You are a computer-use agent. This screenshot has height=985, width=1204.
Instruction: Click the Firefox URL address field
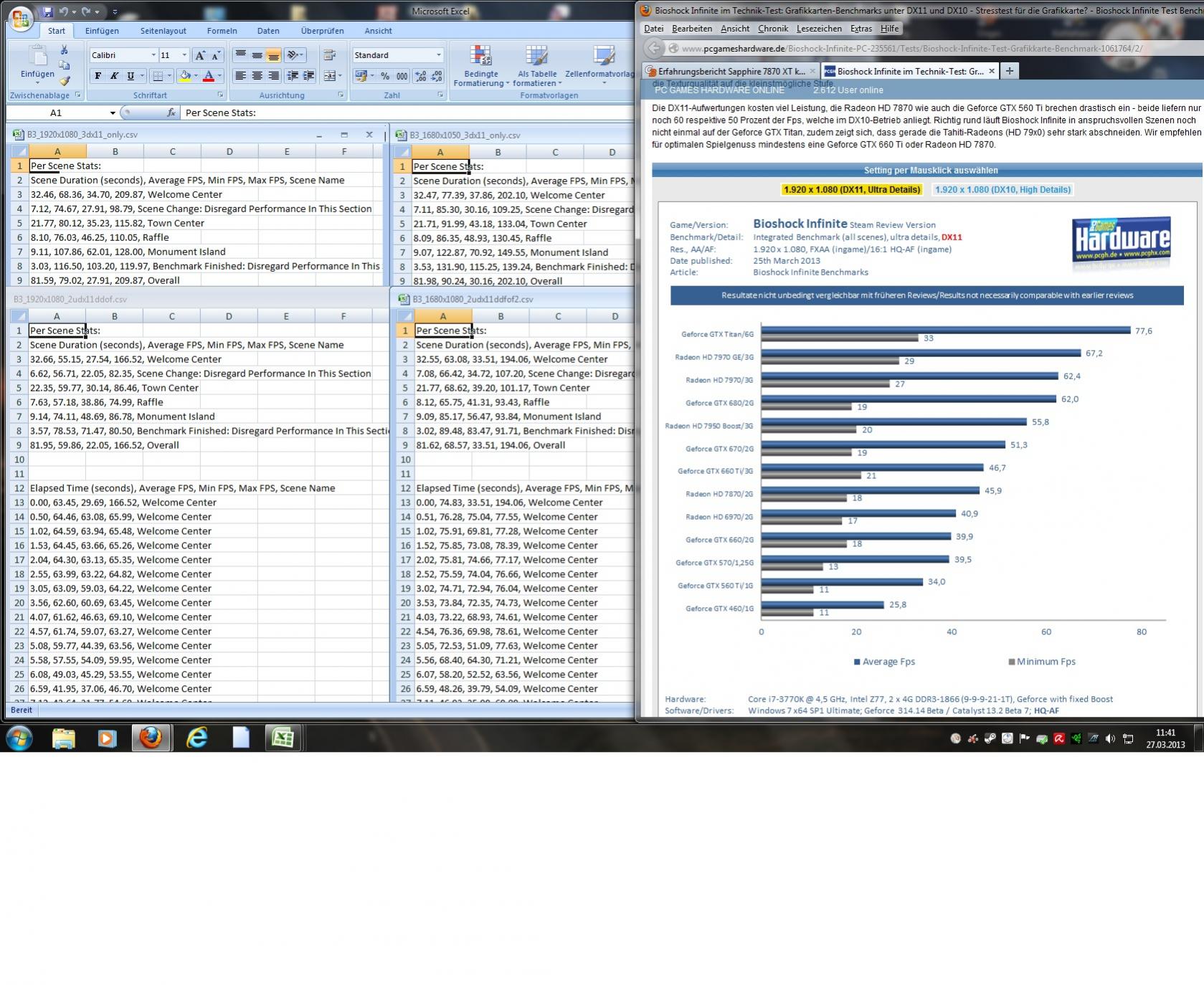[932, 49]
